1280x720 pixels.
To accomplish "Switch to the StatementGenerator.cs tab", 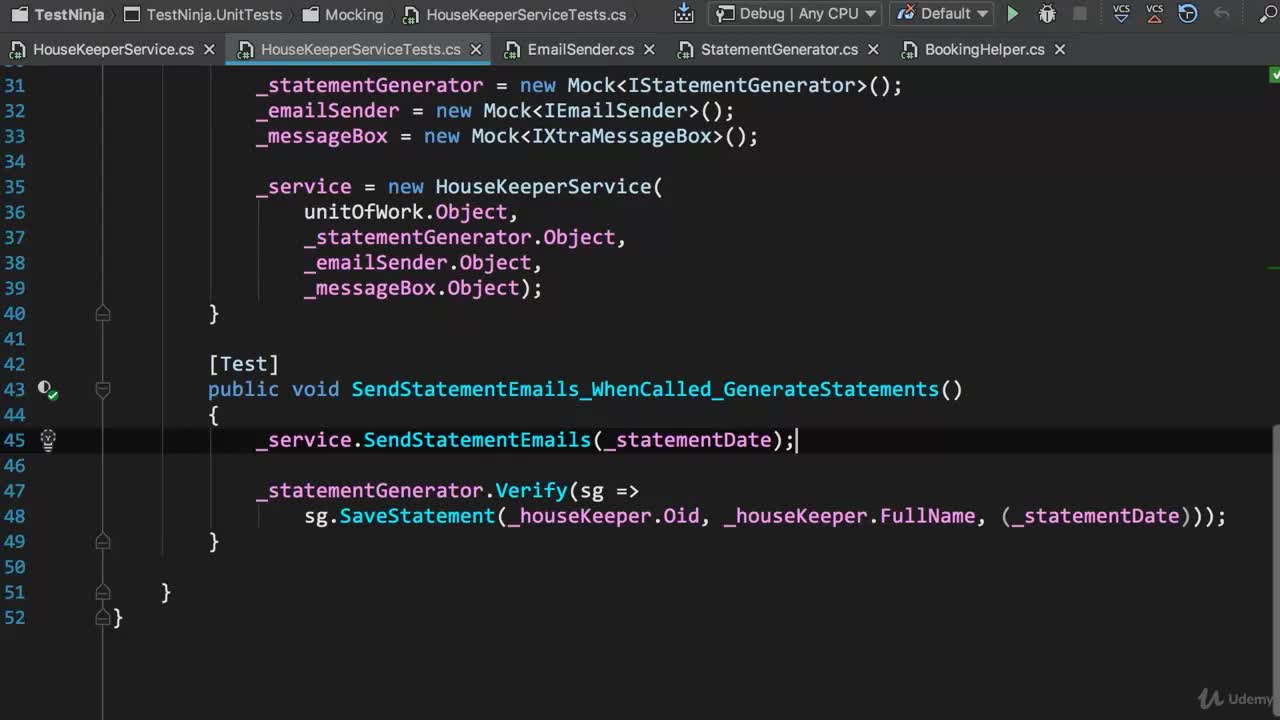I will pos(768,49).
